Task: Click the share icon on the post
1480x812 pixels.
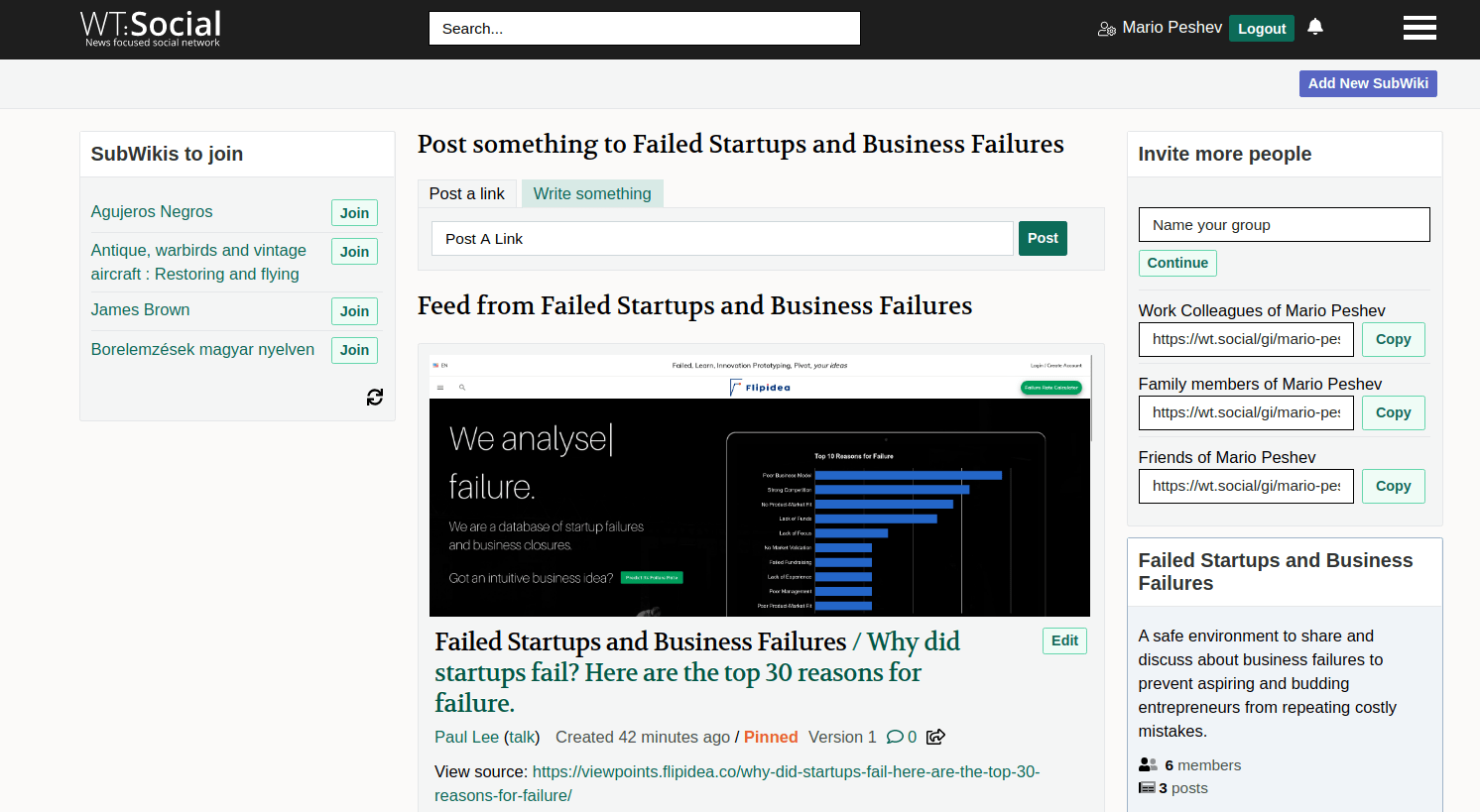Action: coord(935,737)
